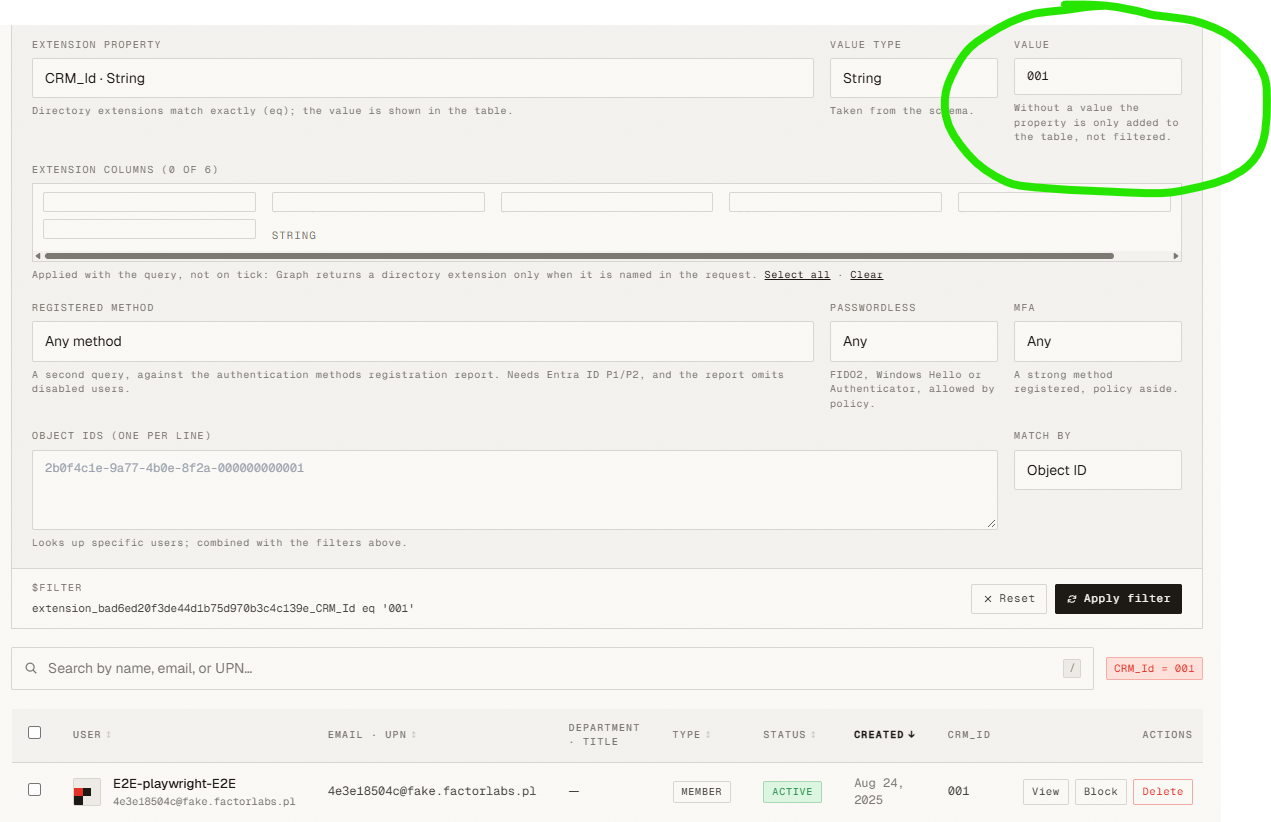Image resolution: width=1271 pixels, height=822 pixels.
Task: Delete the E2E-playwright-E2E user
Action: pyautogui.click(x=1162, y=792)
